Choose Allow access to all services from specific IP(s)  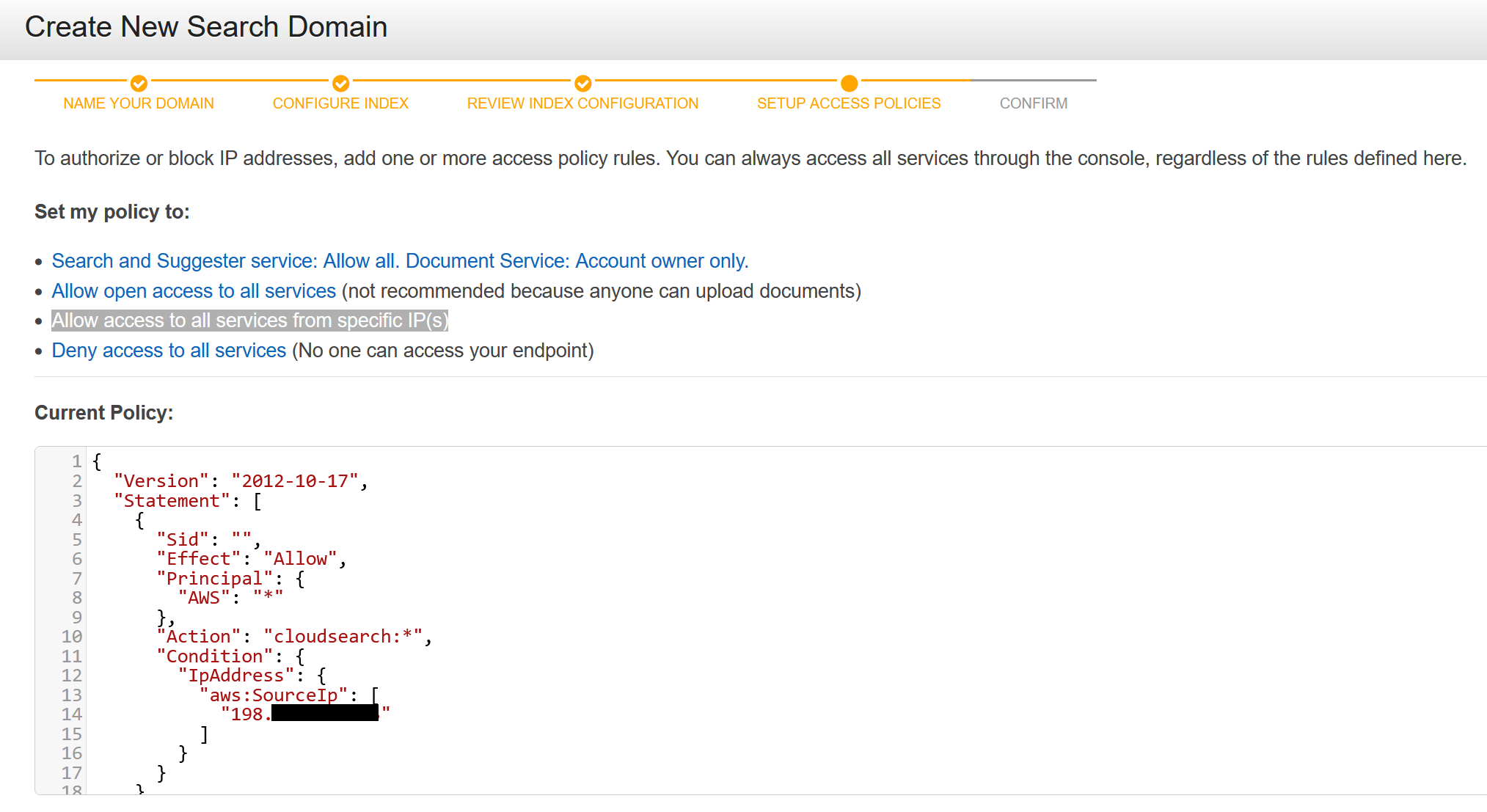(249, 321)
